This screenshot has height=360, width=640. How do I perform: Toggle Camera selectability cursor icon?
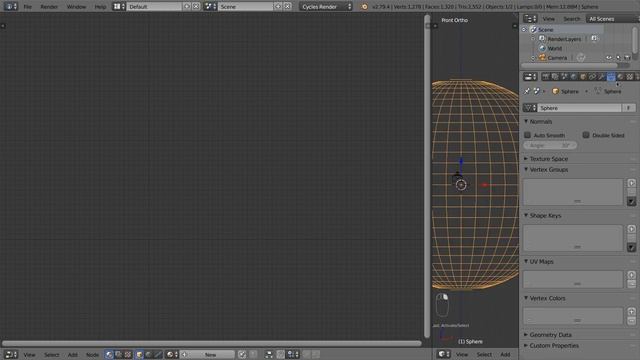coord(618,58)
